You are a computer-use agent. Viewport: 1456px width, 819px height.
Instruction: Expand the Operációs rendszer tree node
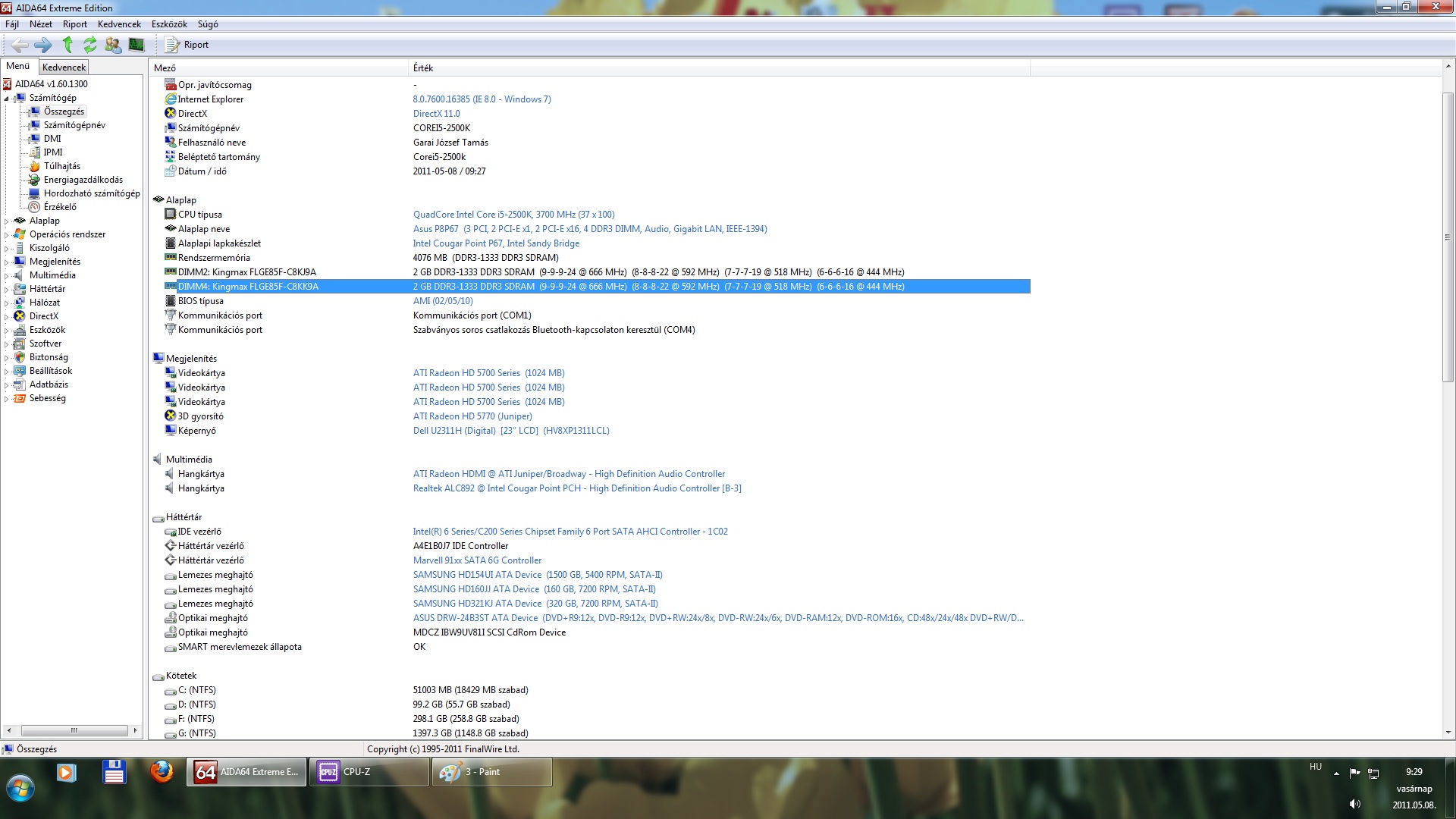(x=6, y=234)
